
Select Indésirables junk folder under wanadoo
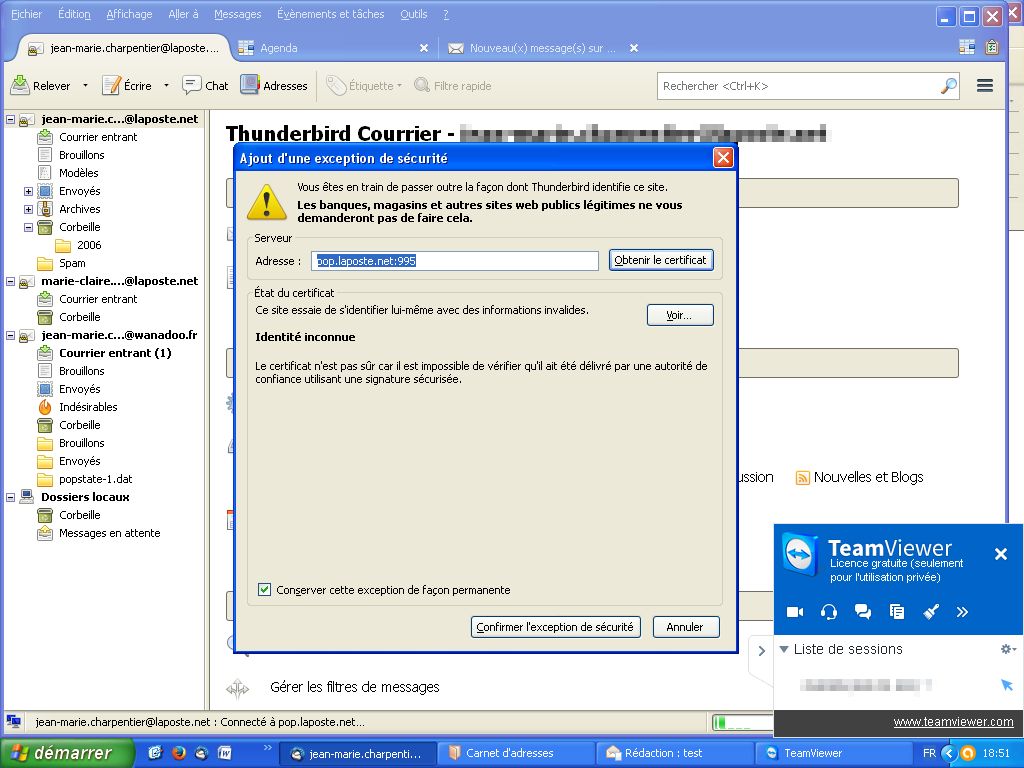coord(88,407)
